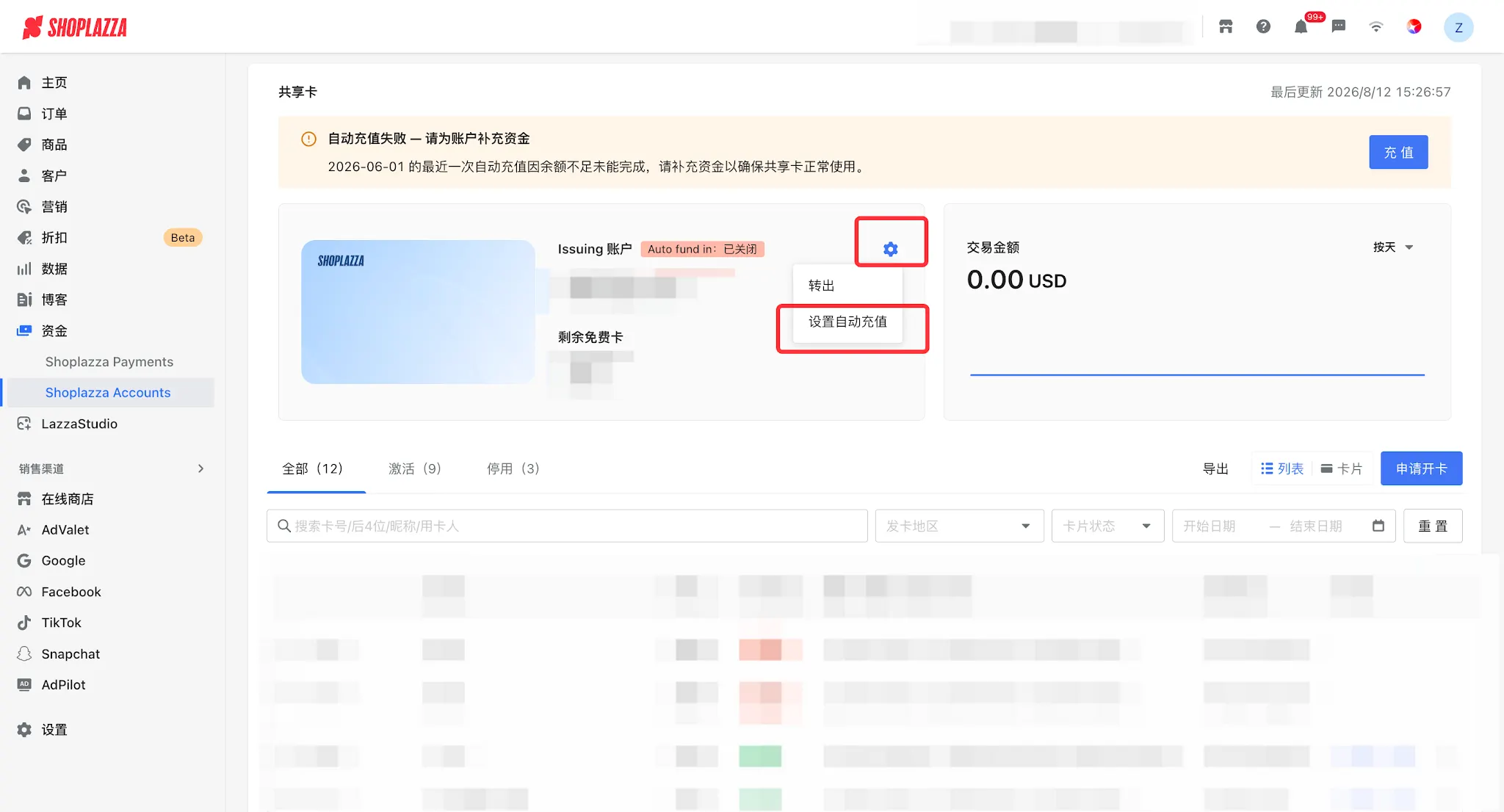Click the Wi-Fi signal icon in header

[1376, 27]
